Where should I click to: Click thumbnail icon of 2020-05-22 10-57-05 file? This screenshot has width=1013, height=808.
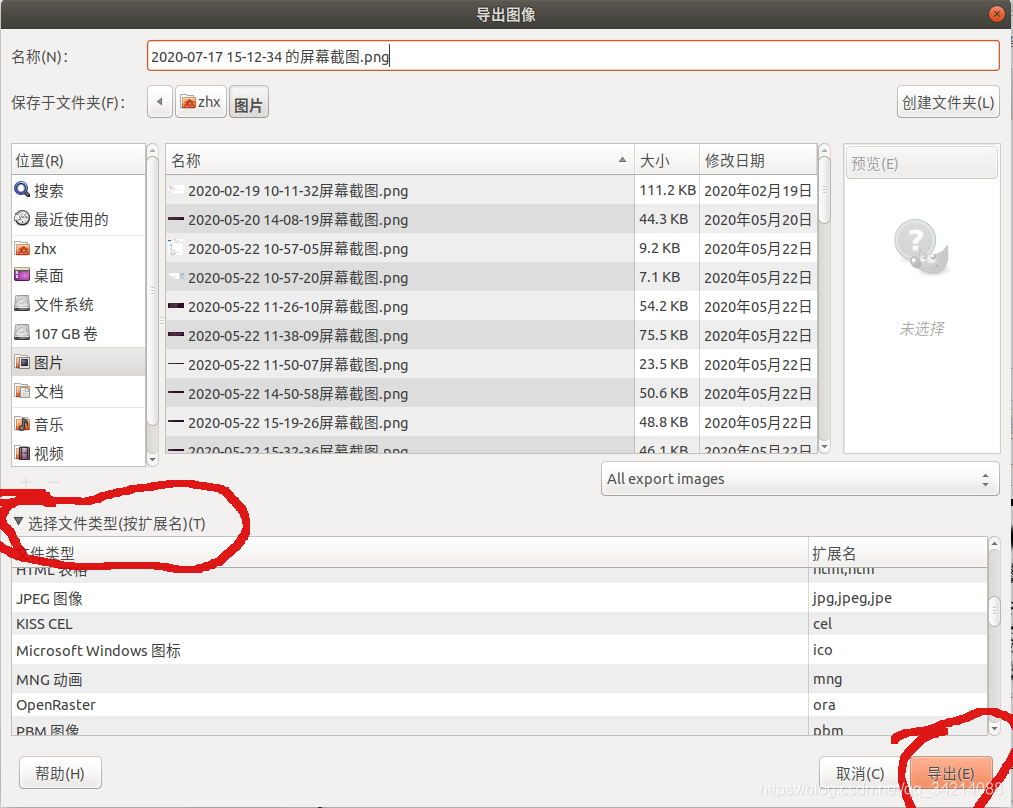click(x=176, y=248)
